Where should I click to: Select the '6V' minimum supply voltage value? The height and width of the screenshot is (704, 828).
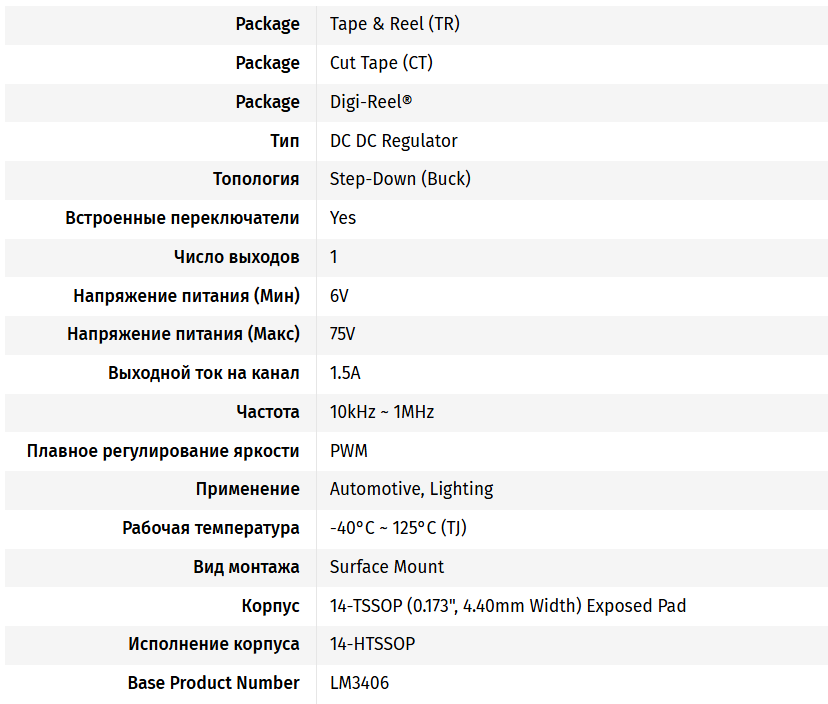pos(339,296)
